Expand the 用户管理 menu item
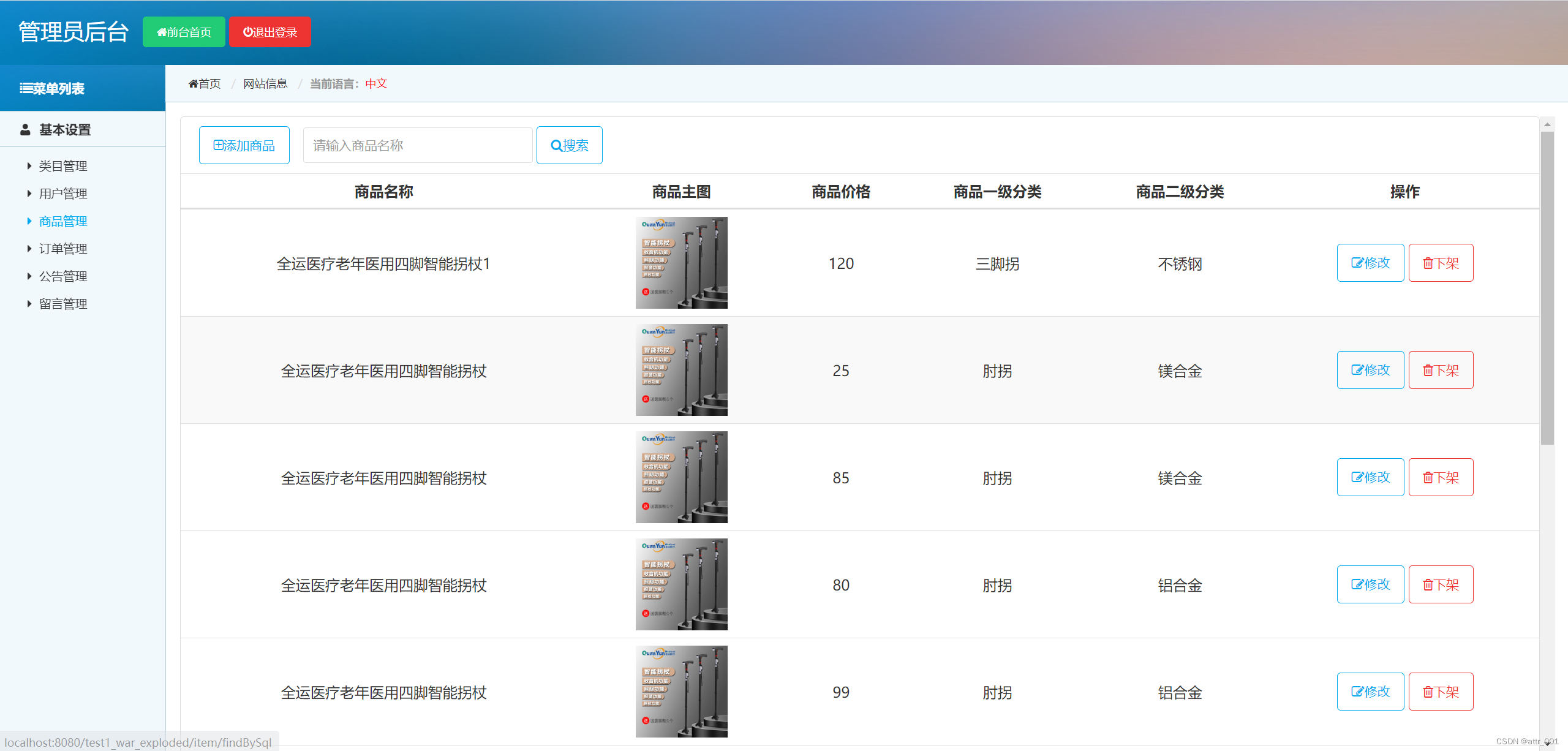The width and height of the screenshot is (1568, 751). click(62, 194)
